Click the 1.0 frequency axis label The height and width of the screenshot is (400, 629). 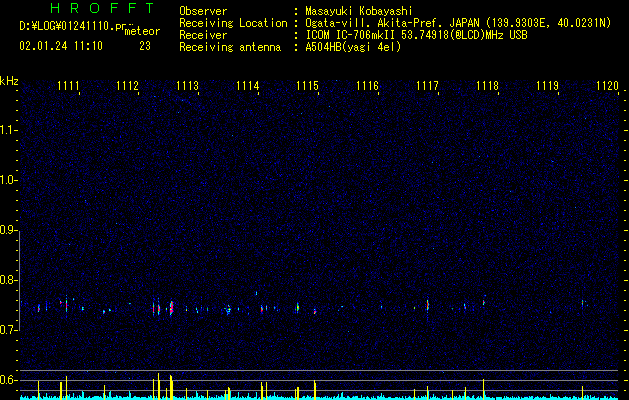(x=8, y=180)
